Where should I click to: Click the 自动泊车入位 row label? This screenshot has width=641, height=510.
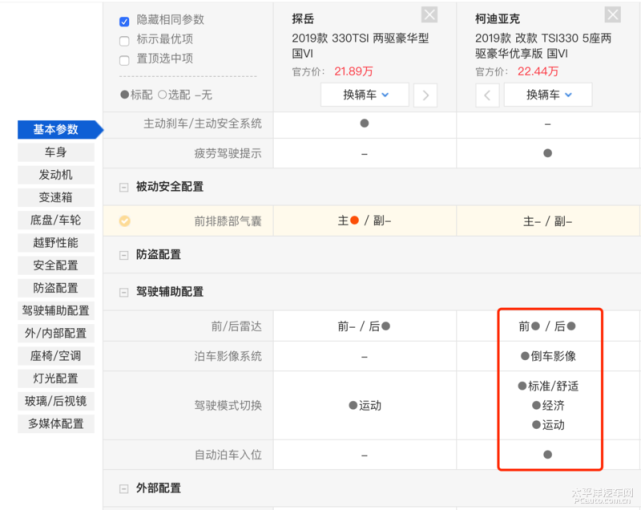pyautogui.click(x=228, y=455)
